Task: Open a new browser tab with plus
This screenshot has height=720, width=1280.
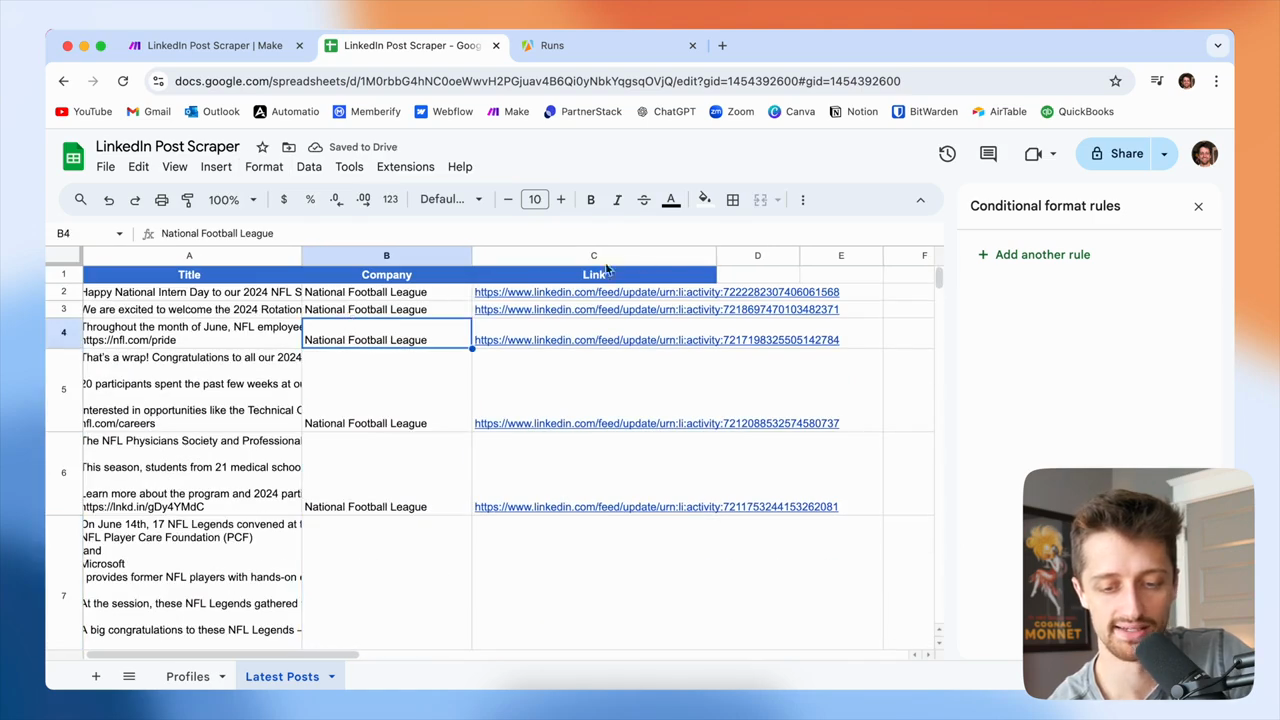Action: pos(723,45)
